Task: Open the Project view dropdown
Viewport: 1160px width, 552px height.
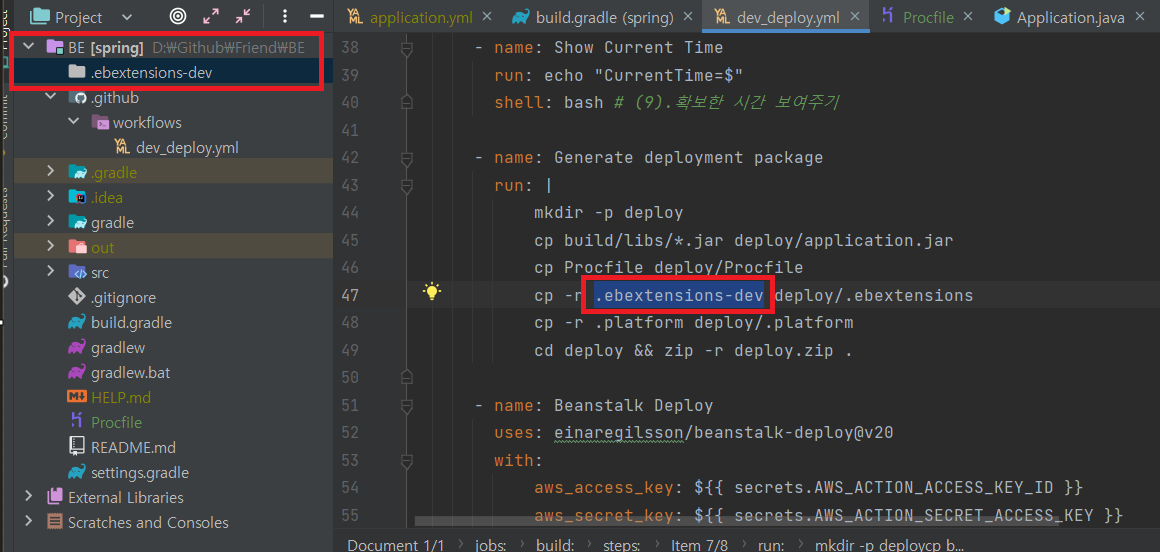Action: [82, 16]
